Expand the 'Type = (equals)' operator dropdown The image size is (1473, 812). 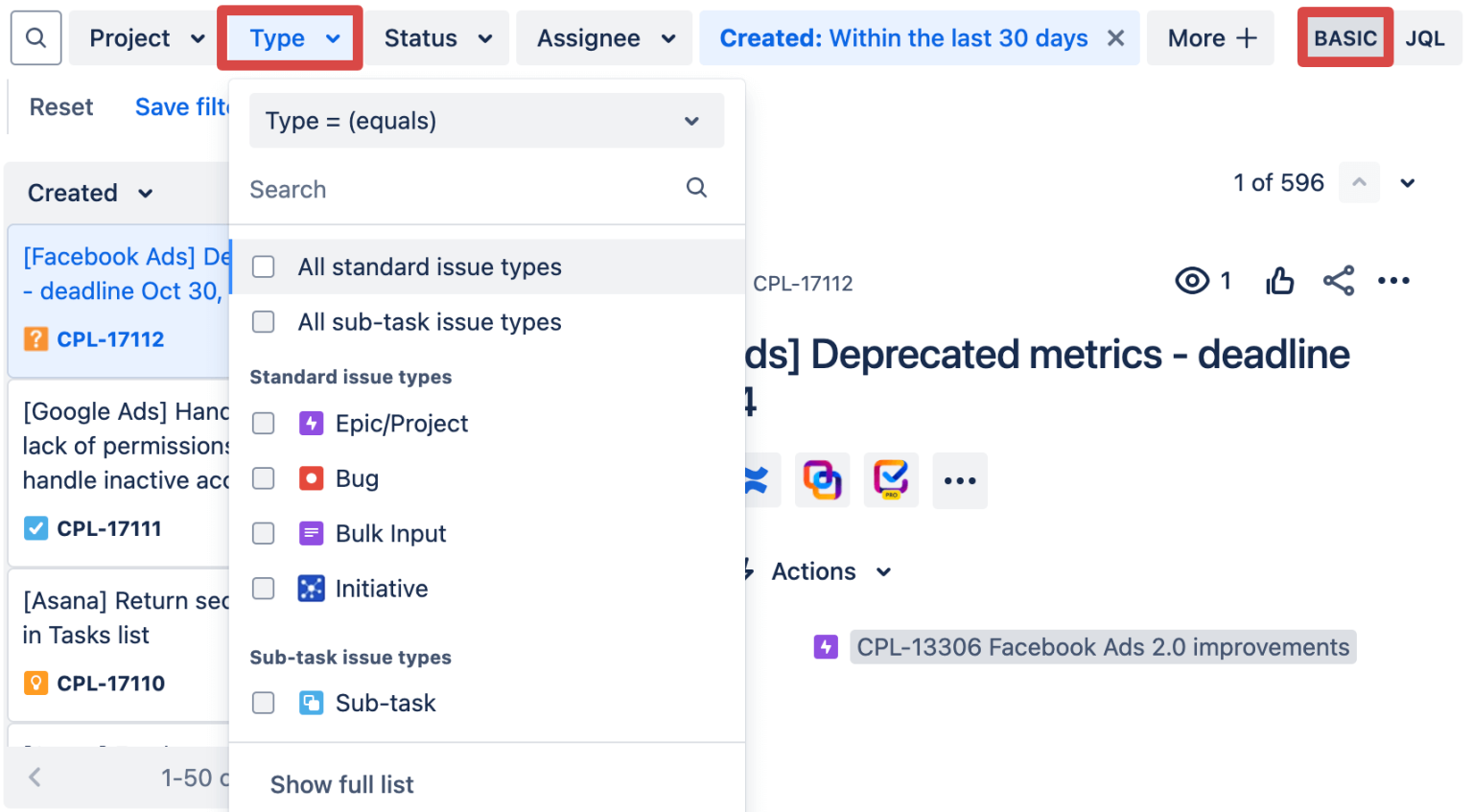(x=487, y=121)
